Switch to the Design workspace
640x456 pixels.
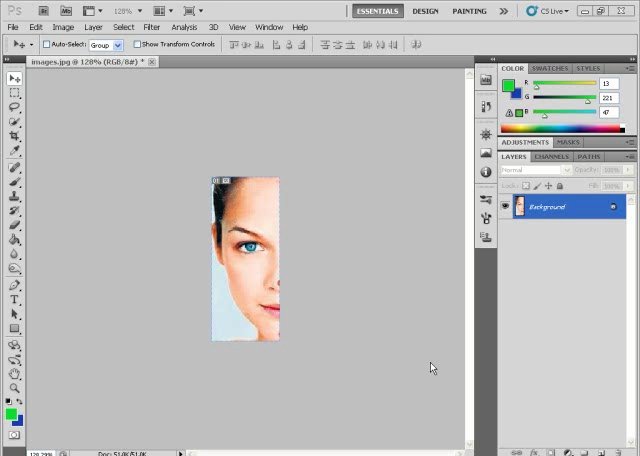[425, 11]
